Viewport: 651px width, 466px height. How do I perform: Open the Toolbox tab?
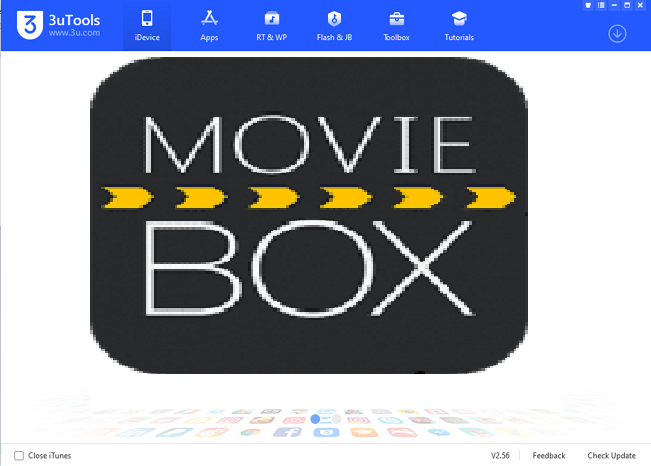point(396,26)
